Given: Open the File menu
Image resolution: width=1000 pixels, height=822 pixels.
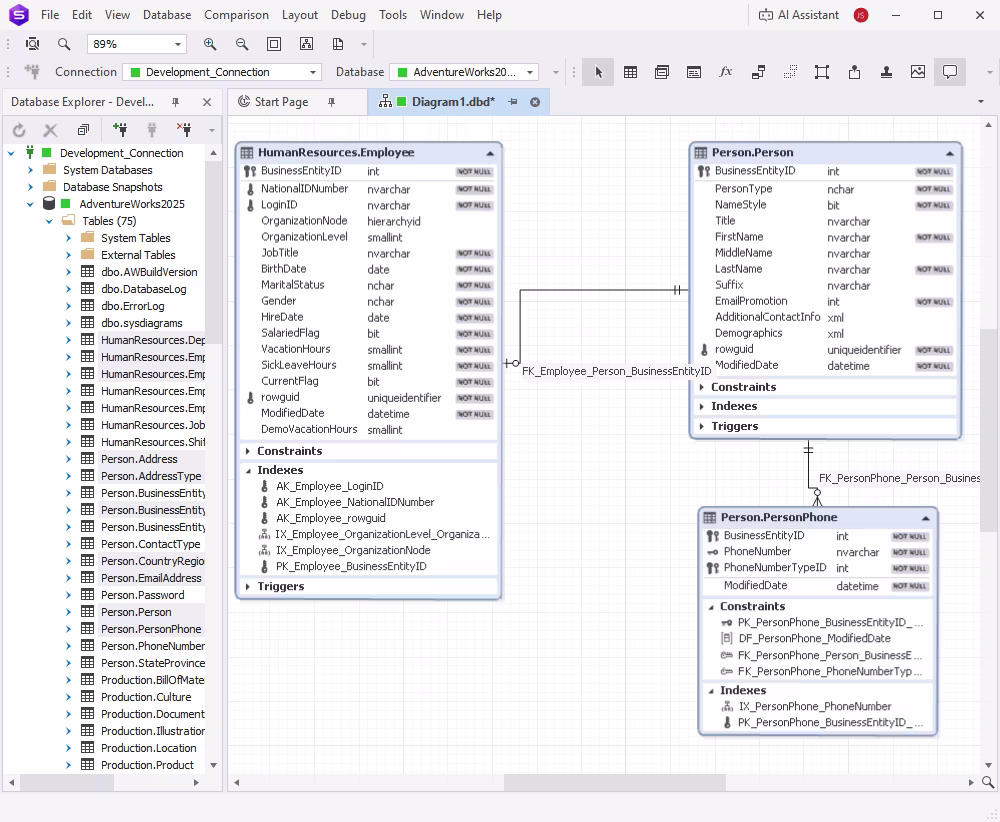Looking at the screenshot, I should pos(50,15).
